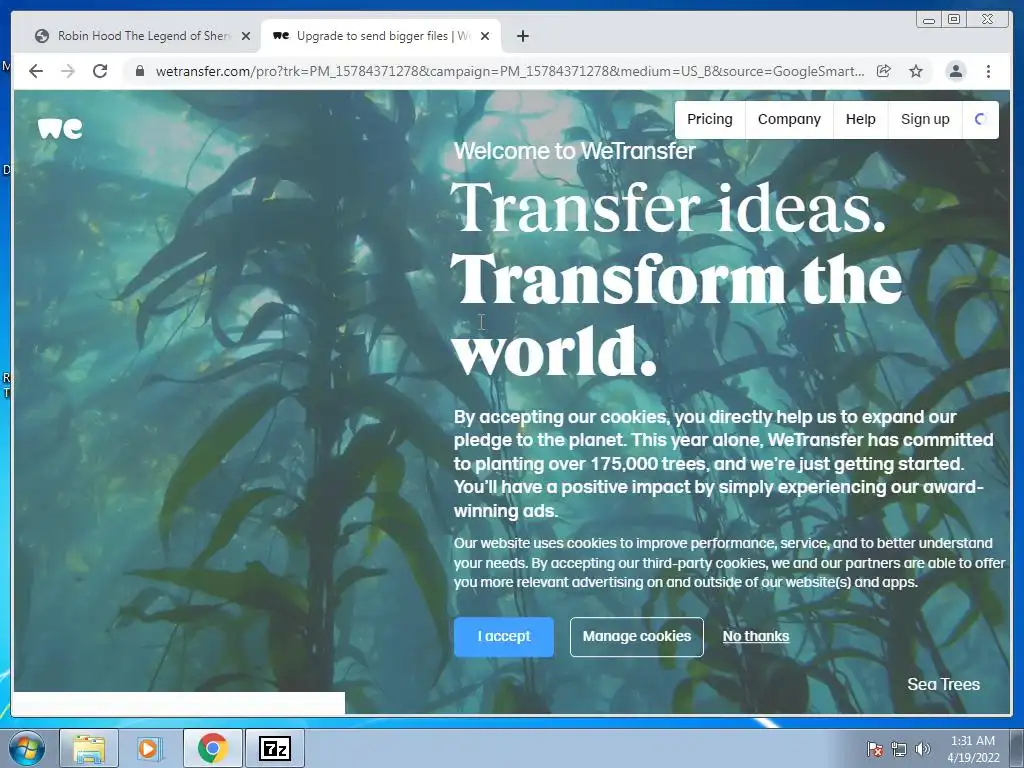Close the Robin Hood tab
The width and height of the screenshot is (1024, 768).
246,36
